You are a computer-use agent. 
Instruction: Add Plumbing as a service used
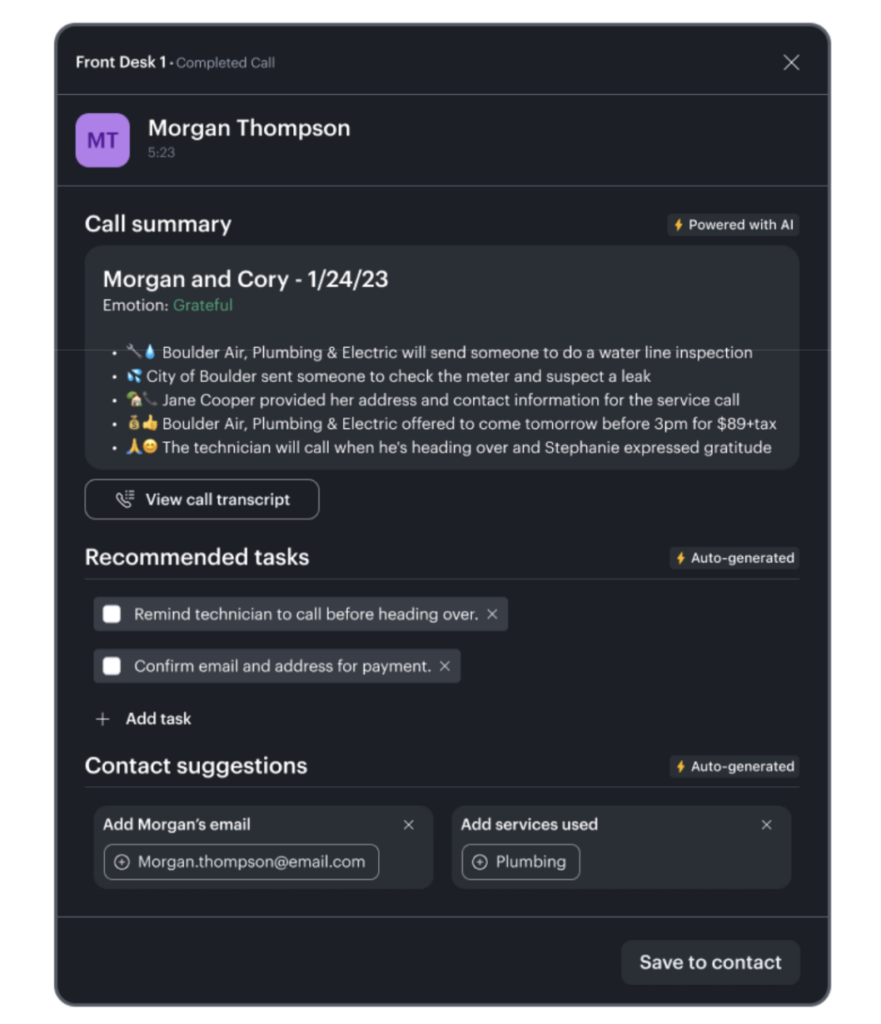click(520, 862)
